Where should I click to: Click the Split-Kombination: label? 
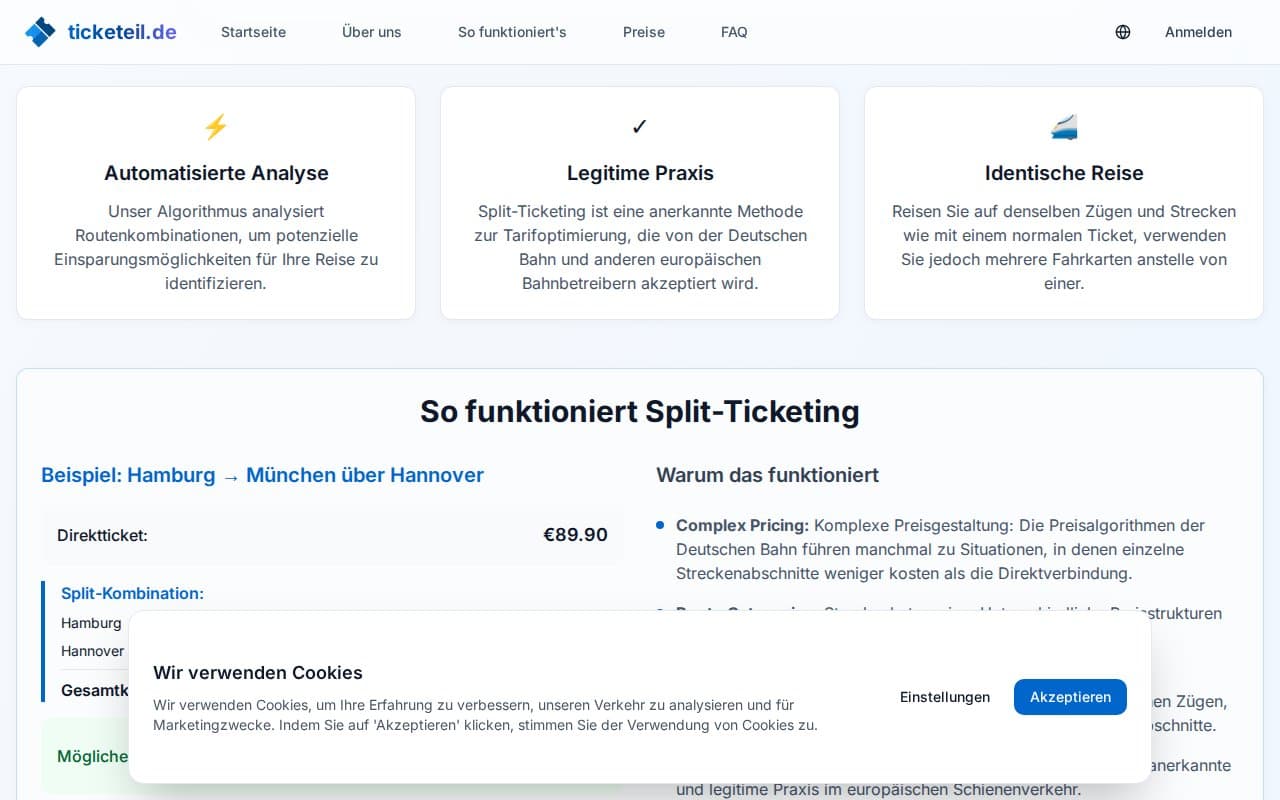tap(132, 593)
